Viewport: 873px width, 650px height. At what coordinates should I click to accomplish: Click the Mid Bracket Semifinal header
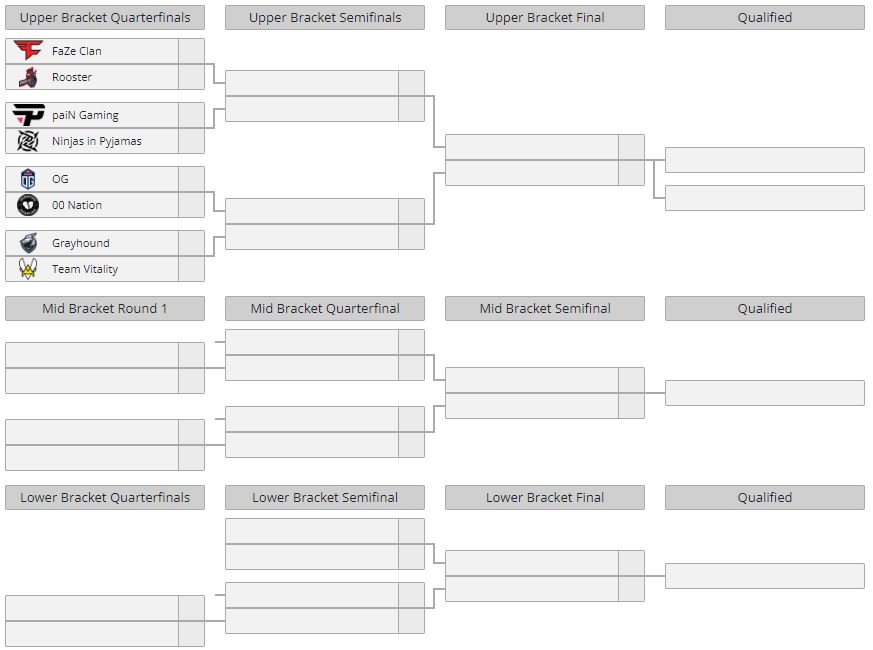click(545, 308)
